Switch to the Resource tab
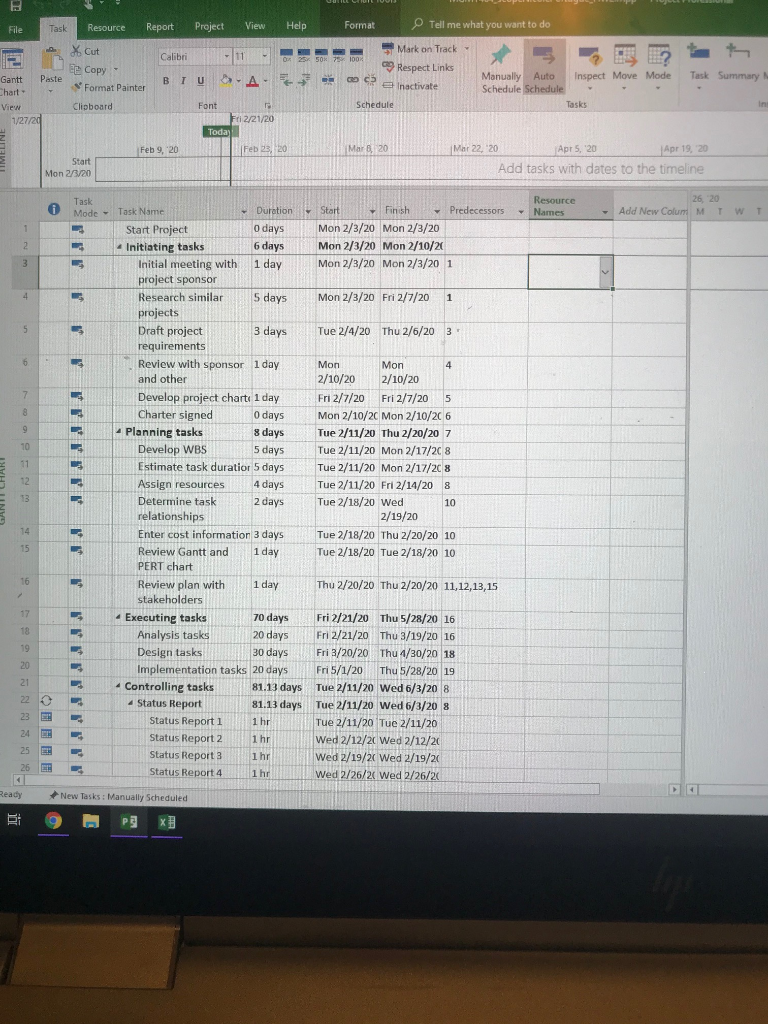The width and height of the screenshot is (768, 1024). [106, 27]
